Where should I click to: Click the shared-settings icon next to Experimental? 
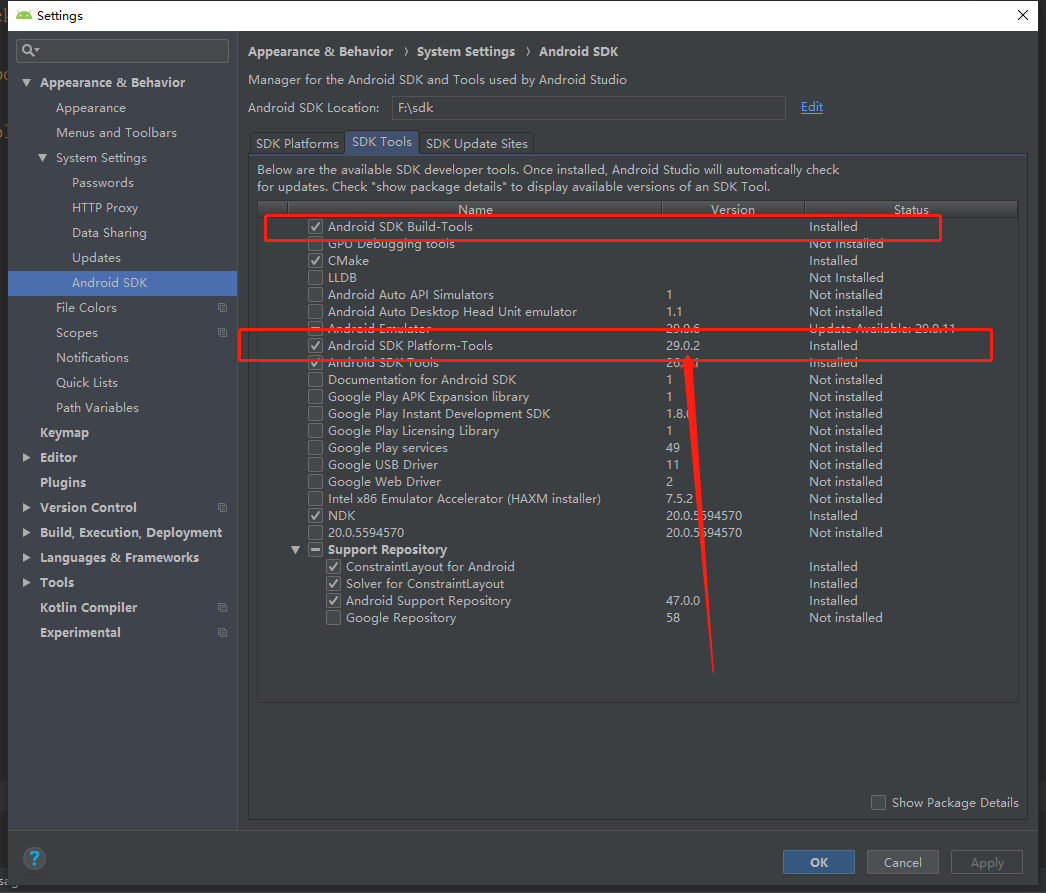[222, 632]
